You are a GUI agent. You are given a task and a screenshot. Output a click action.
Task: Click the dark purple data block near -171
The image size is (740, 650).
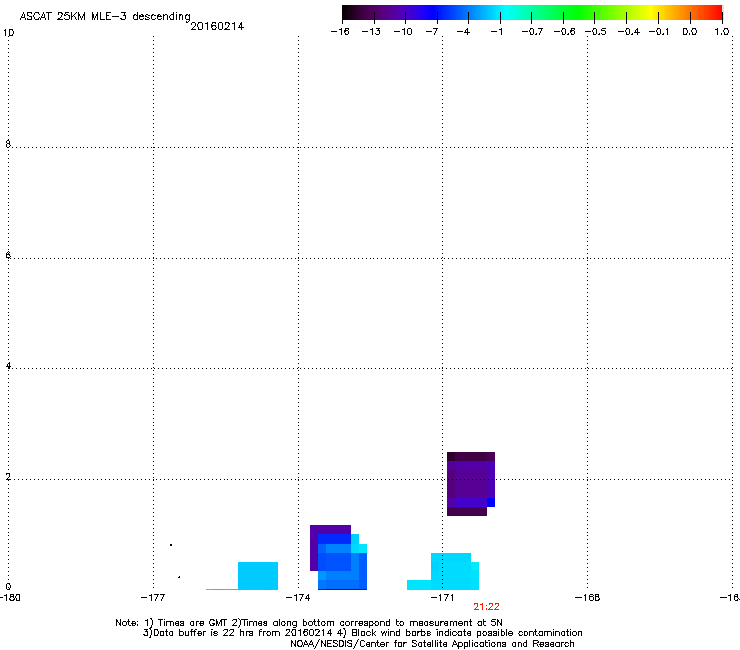(x=471, y=484)
